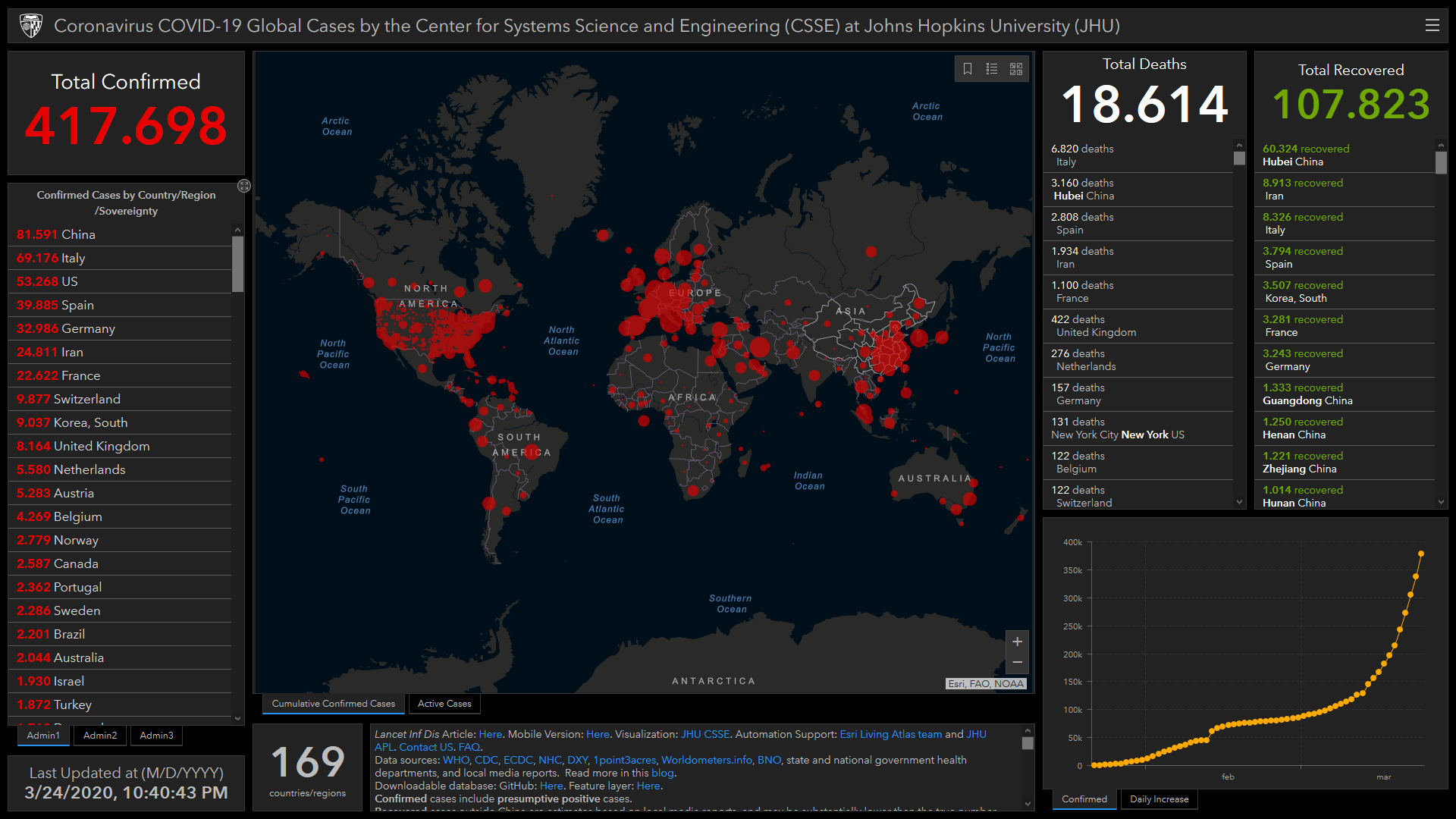Screen dimensions: 1456x819
Task: Click 6.820 deaths Italy entry
Action: (x=1138, y=155)
